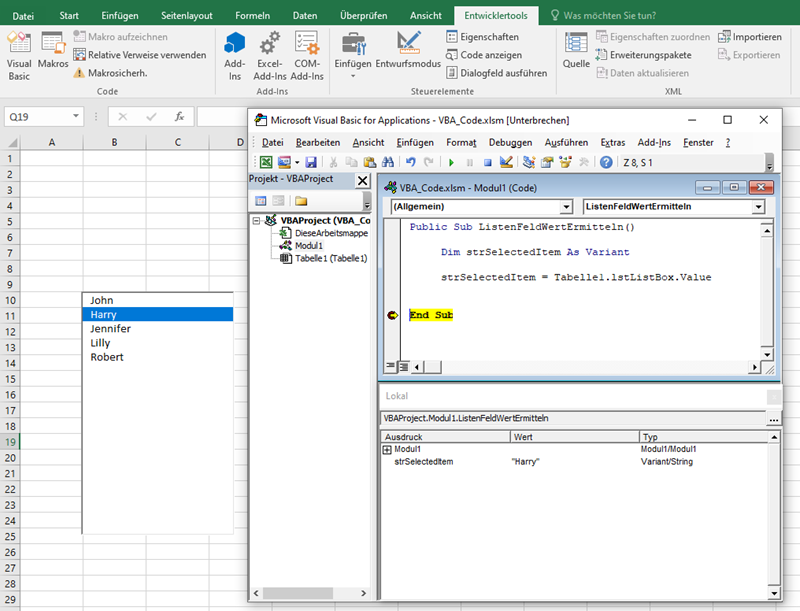Click Eigenschaften in Steuerelemente group
800x611 pixels.
[483, 37]
